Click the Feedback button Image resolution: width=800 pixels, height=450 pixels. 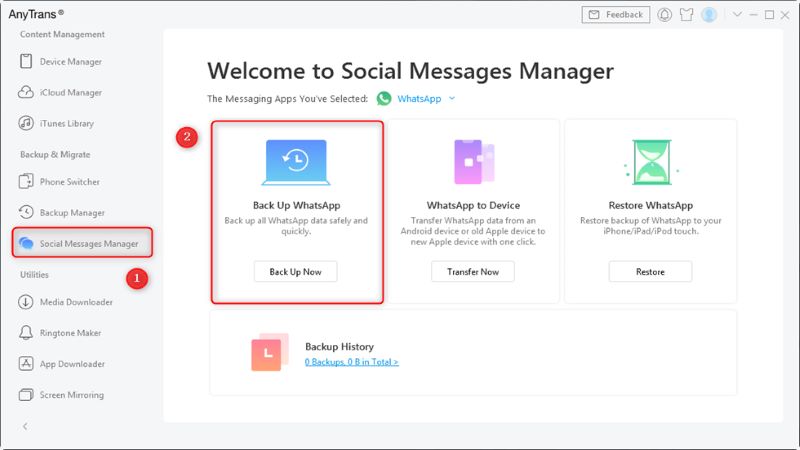click(616, 15)
